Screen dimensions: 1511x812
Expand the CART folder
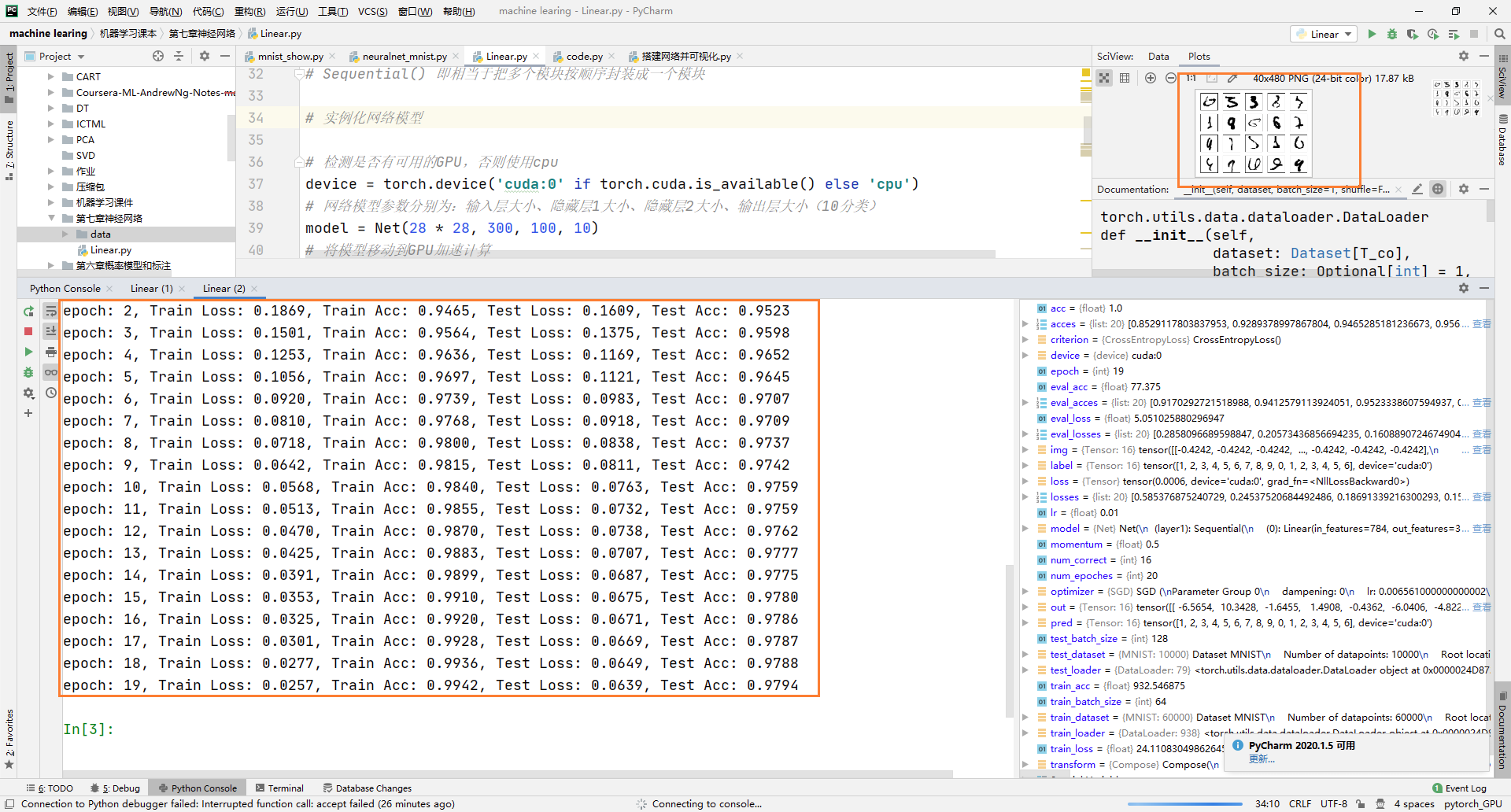pos(51,76)
